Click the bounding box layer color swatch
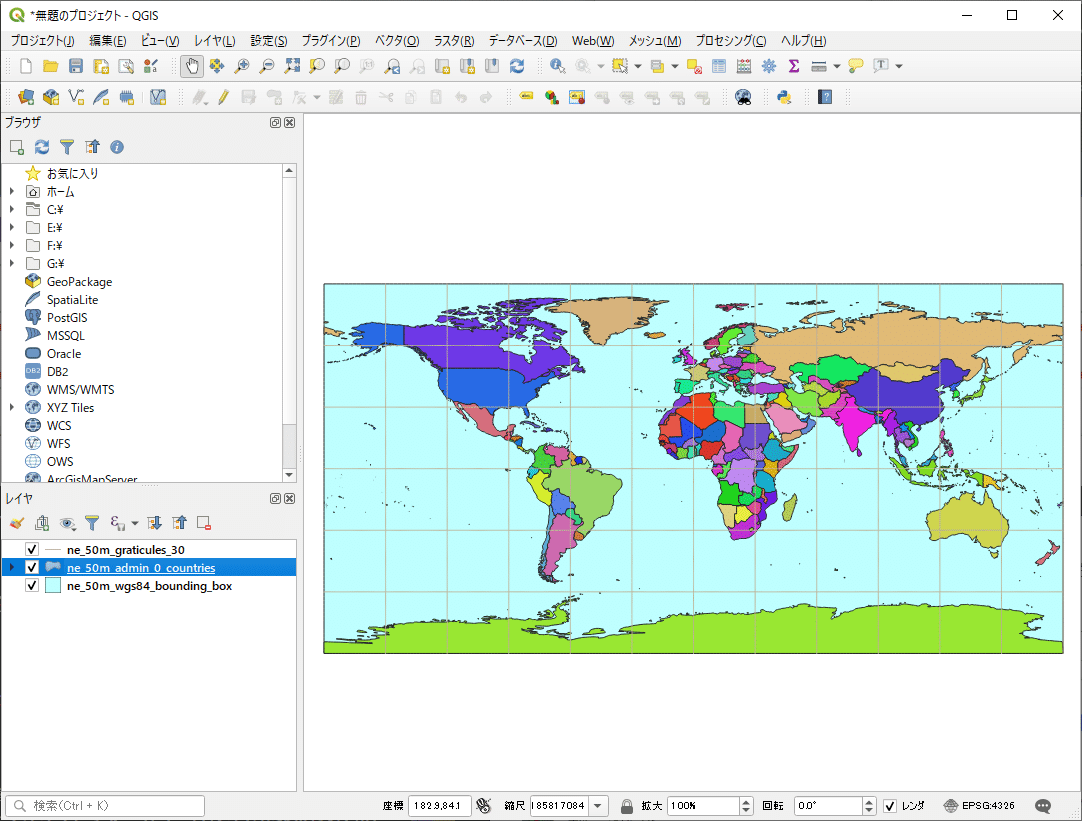 coord(53,586)
